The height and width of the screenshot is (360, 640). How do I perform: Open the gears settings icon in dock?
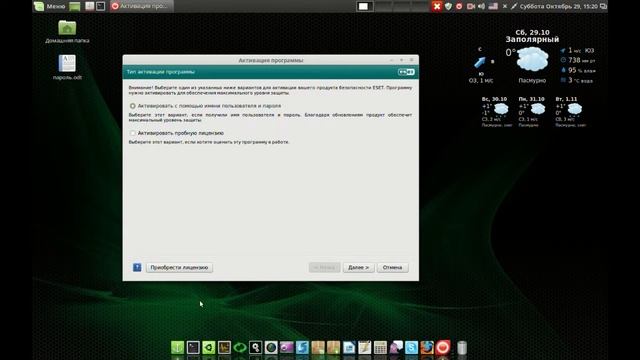[256, 347]
